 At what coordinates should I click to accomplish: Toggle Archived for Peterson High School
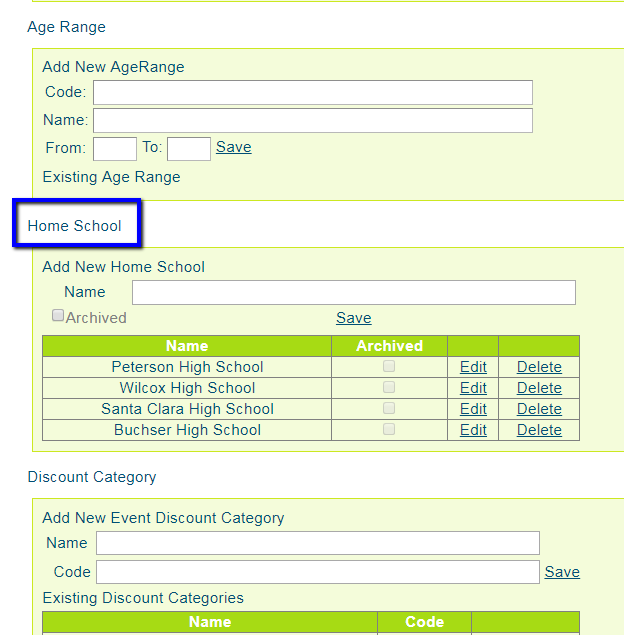389,366
